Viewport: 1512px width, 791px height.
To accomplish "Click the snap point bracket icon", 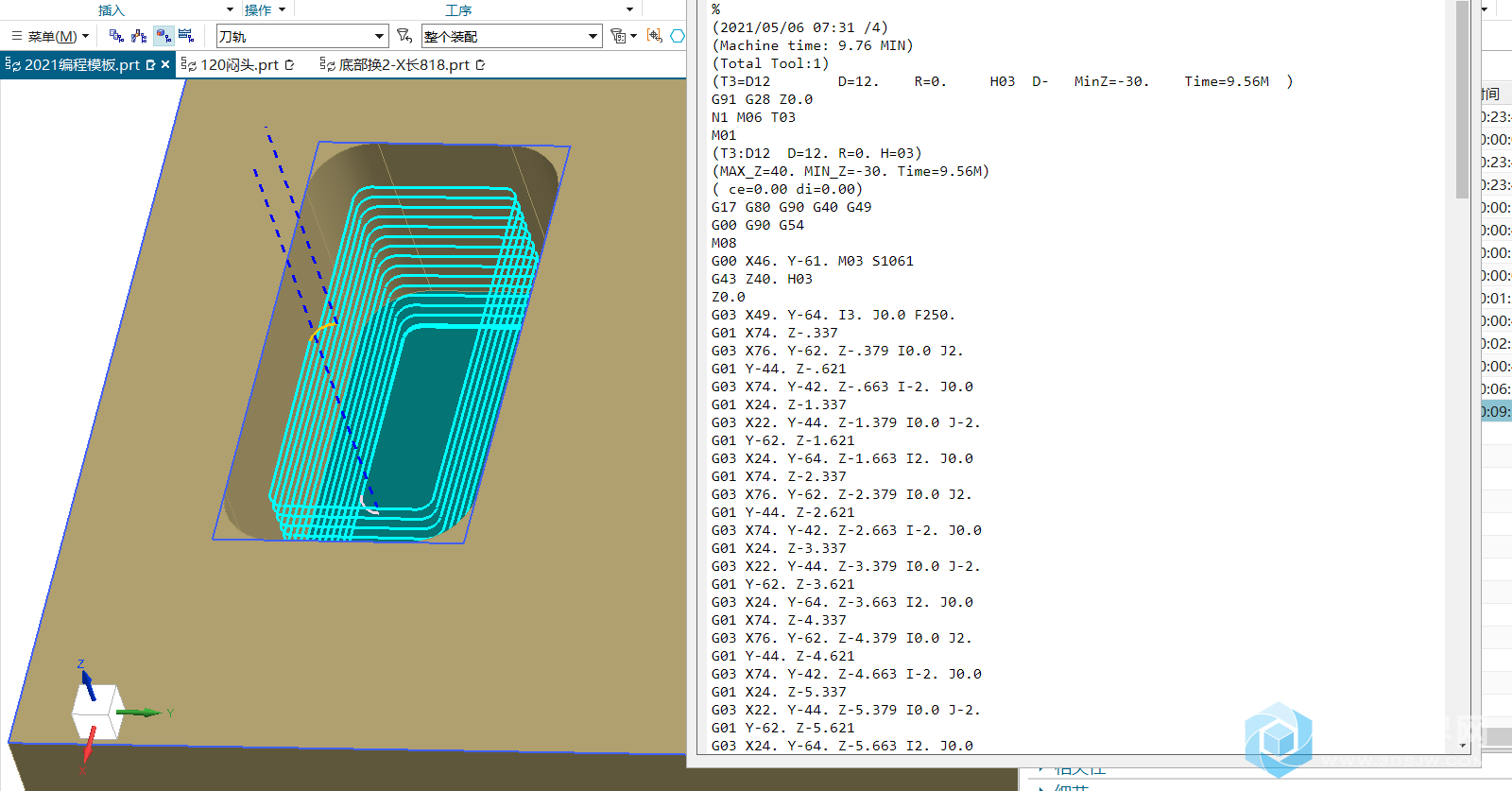I will [x=654, y=36].
